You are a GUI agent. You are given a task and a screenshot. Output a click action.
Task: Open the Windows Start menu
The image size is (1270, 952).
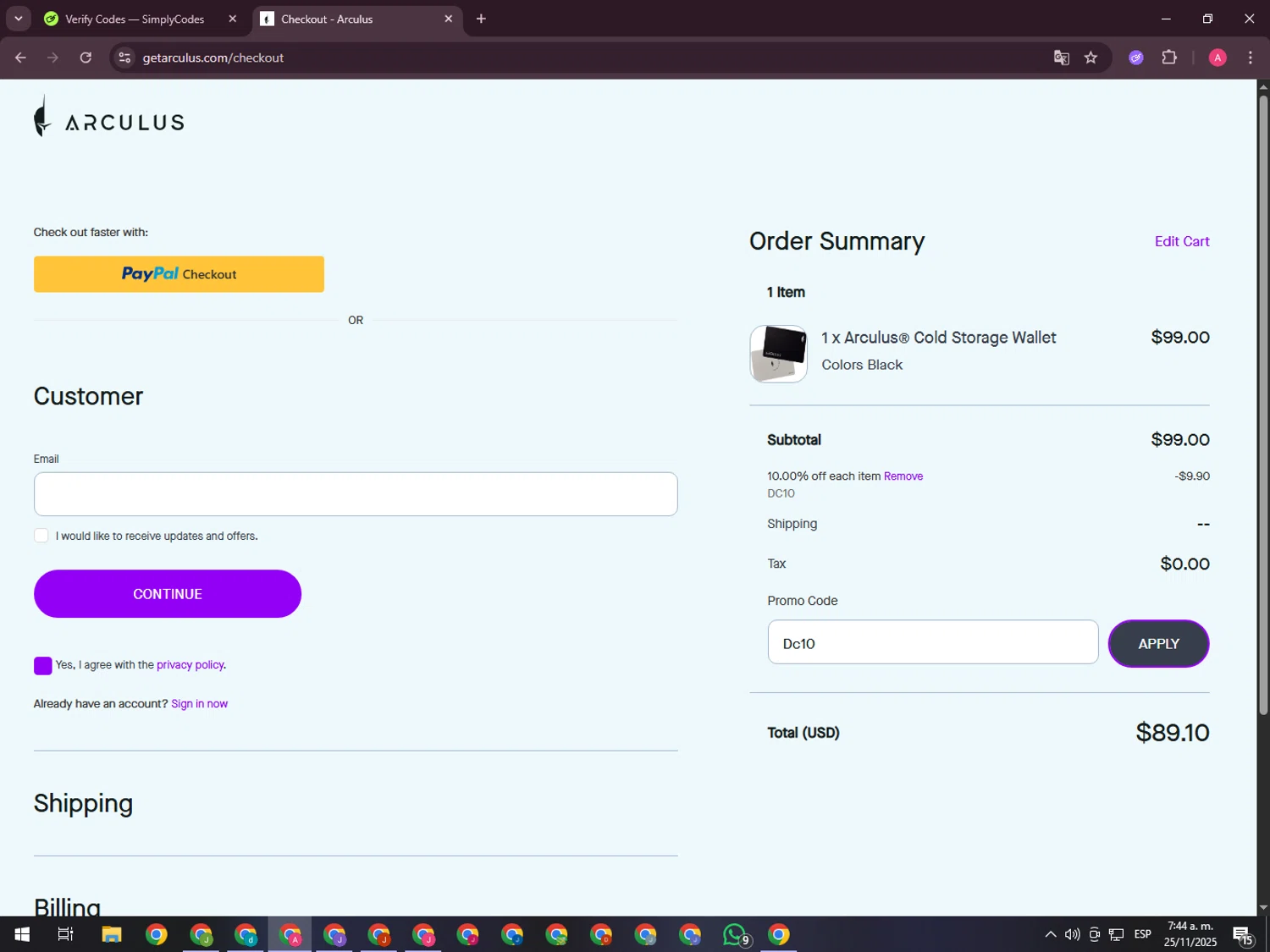(22, 934)
